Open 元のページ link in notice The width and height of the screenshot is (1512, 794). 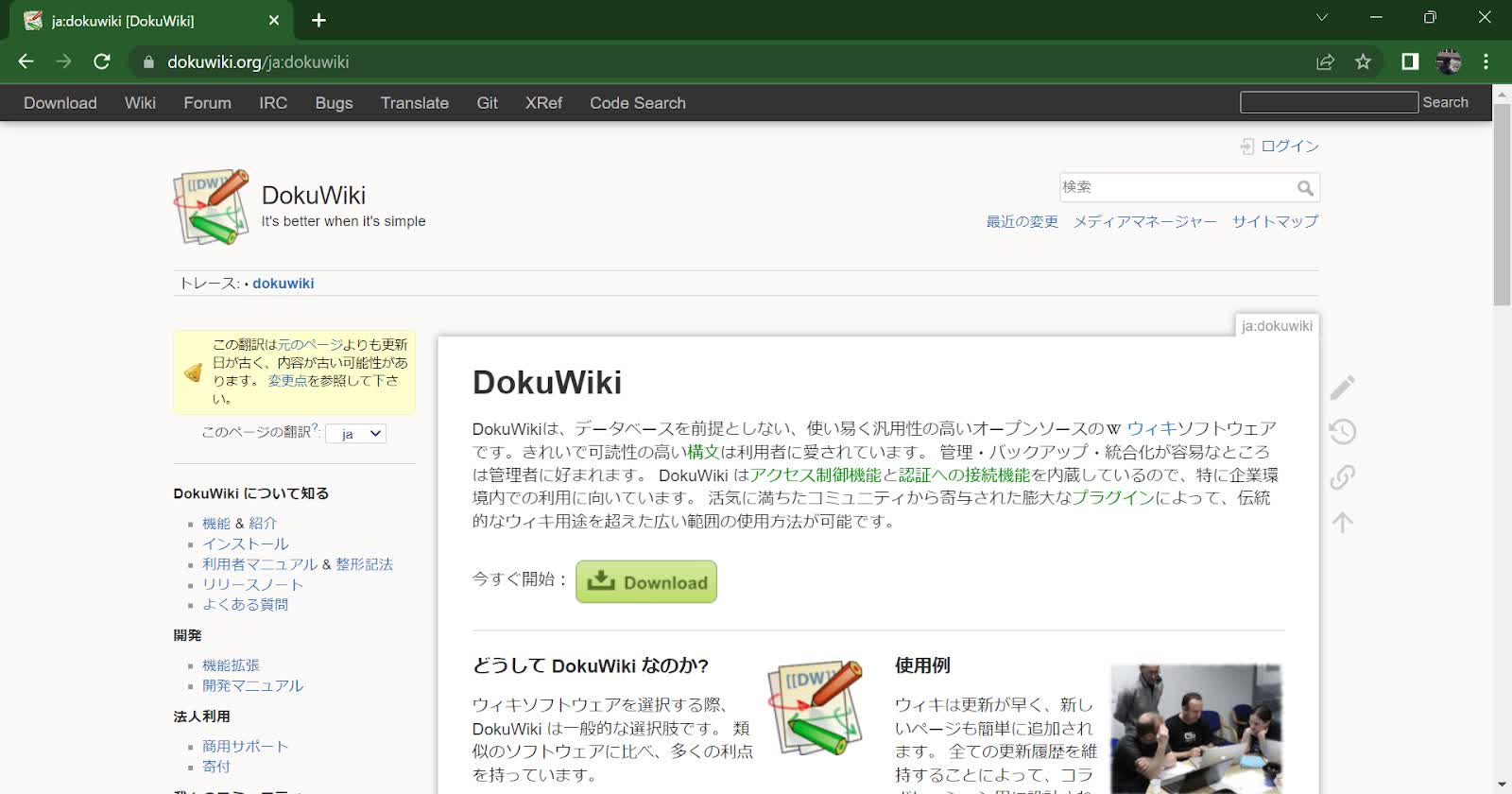[311, 345]
